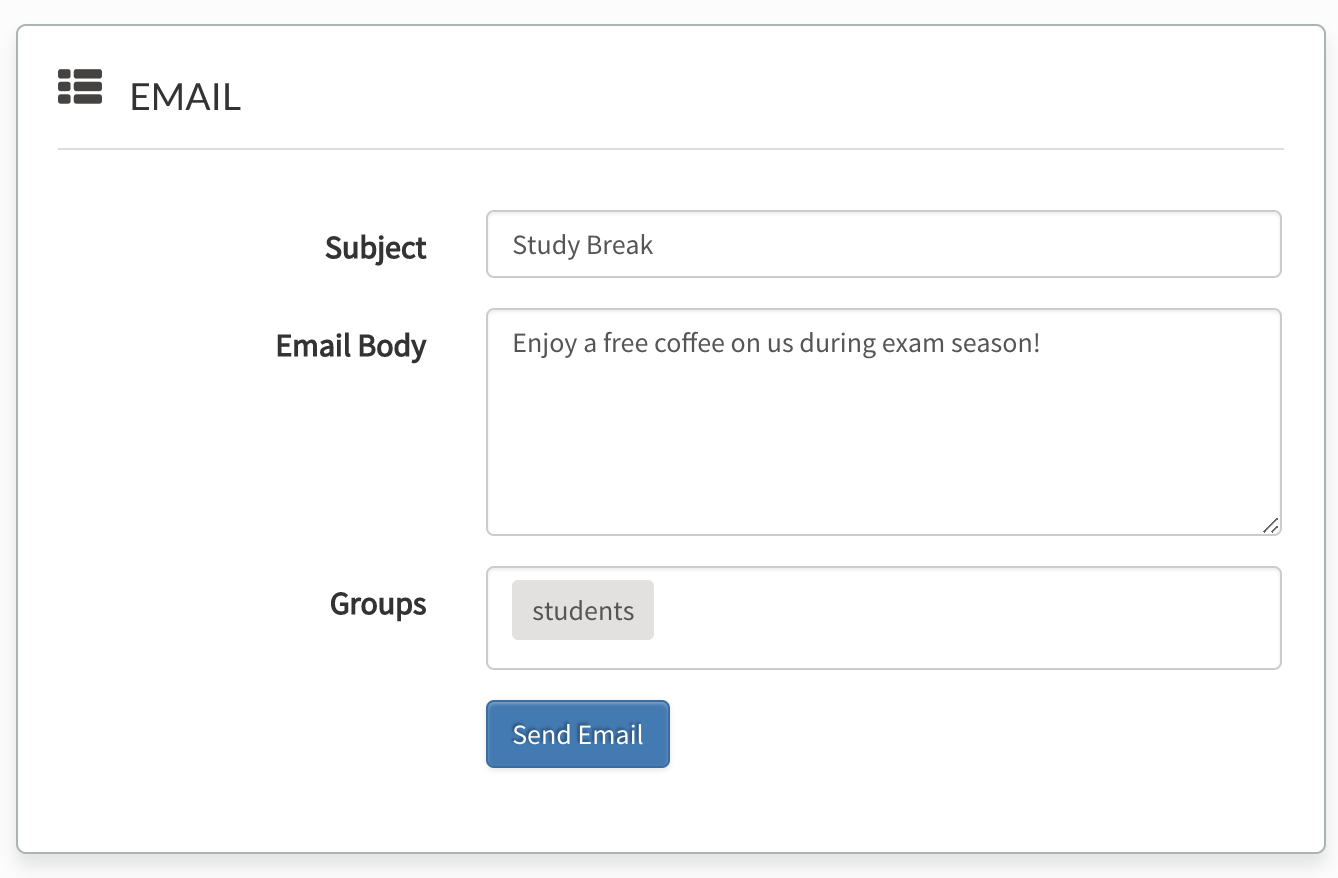Select the Email Body label
The image size is (1338, 878).
point(351,346)
